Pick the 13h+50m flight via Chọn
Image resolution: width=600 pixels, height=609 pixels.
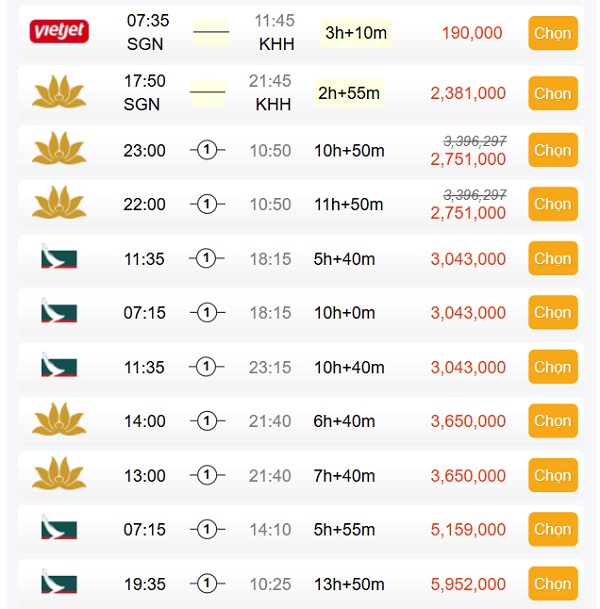click(x=552, y=583)
